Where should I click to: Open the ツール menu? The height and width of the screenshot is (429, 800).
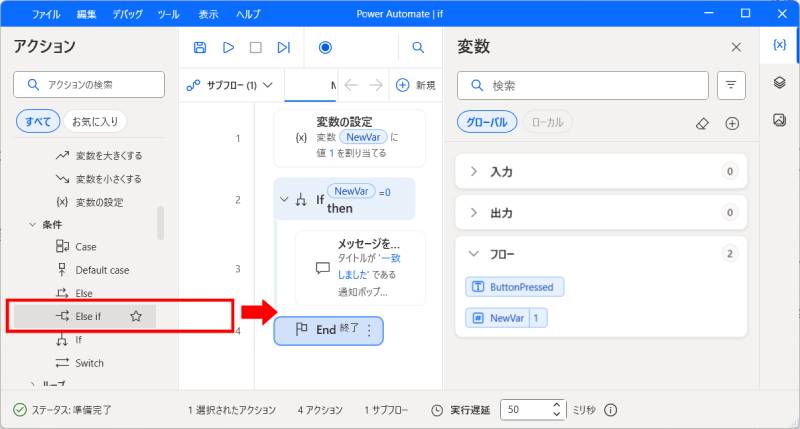pyautogui.click(x=171, y=14)
